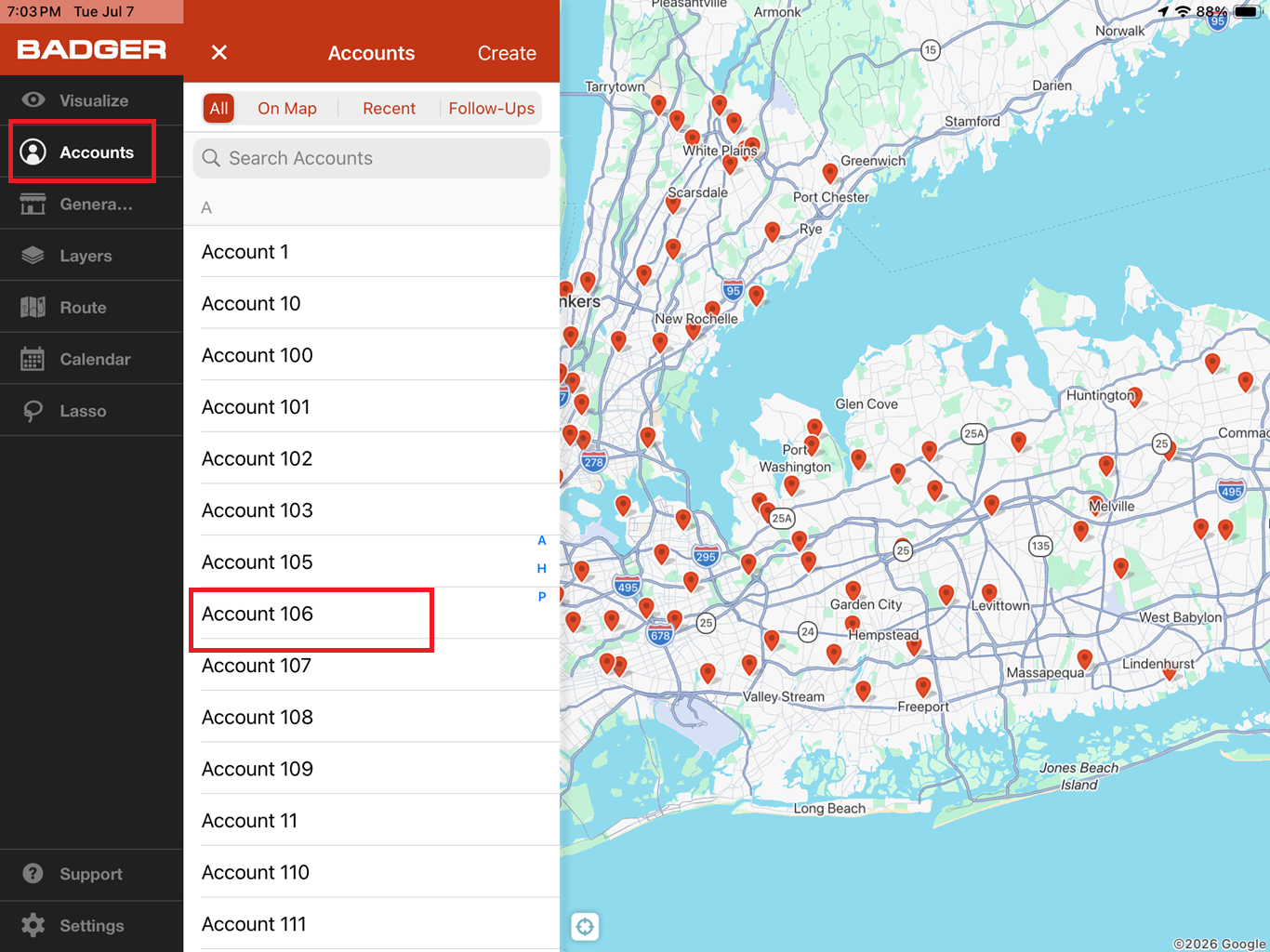Jump to index letter H

pyautogui.click(x=542, y=568)
